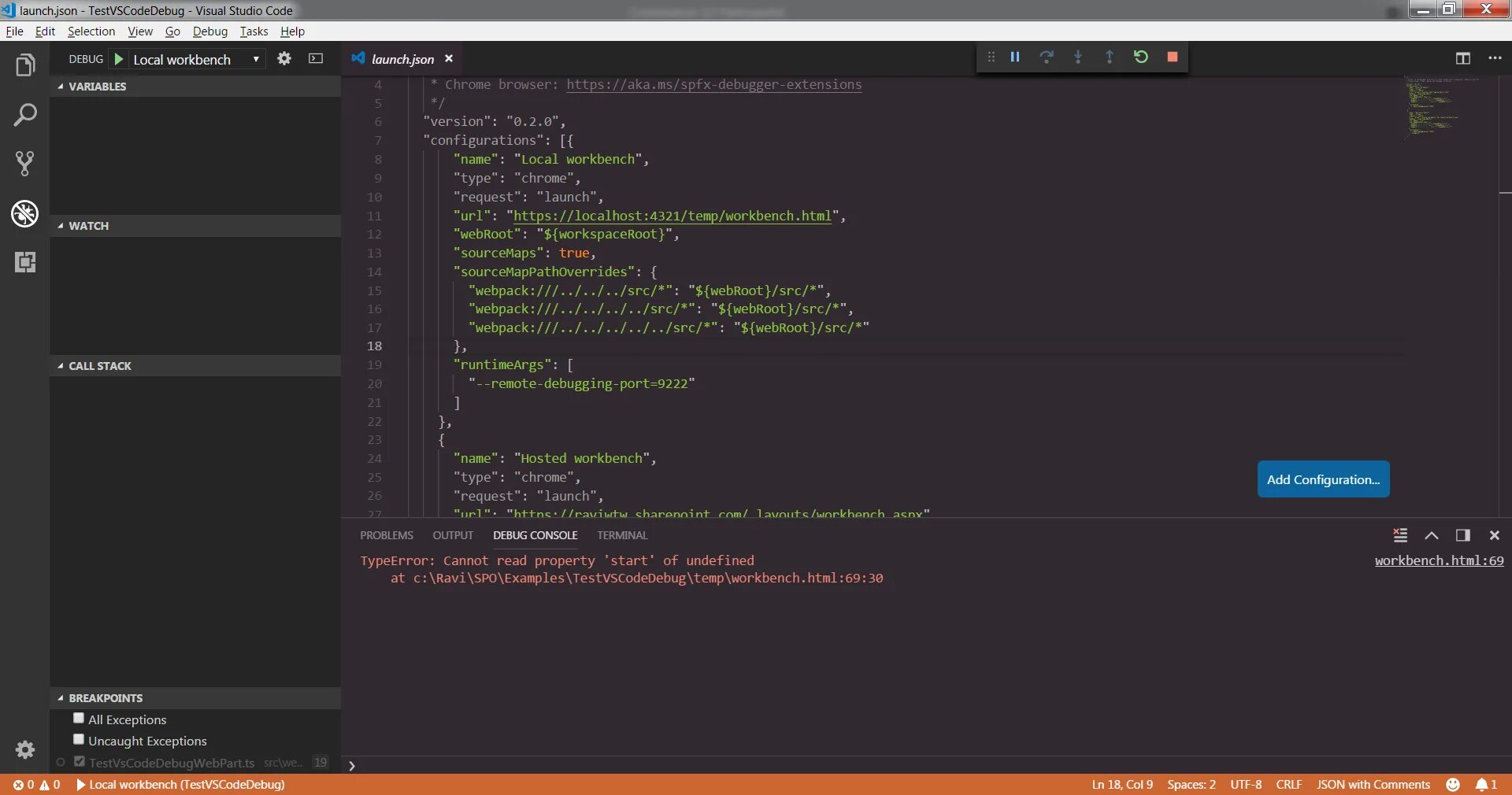Open the Selection menu
This screenshot has width=1512, height=795.
pyautogui.click(x=91, y=31)
